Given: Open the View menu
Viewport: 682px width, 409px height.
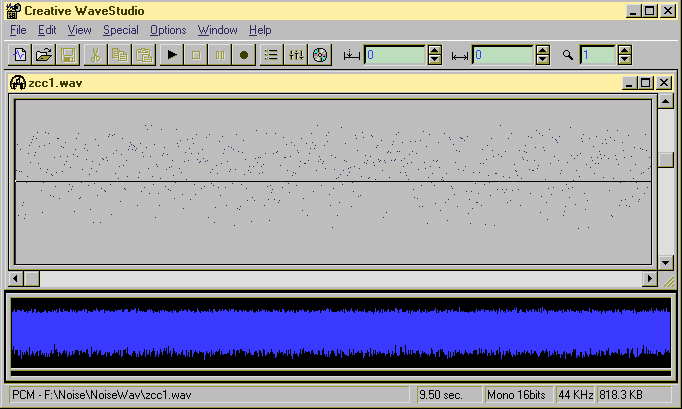Looking at the screenshot, I should pos(80,30).
